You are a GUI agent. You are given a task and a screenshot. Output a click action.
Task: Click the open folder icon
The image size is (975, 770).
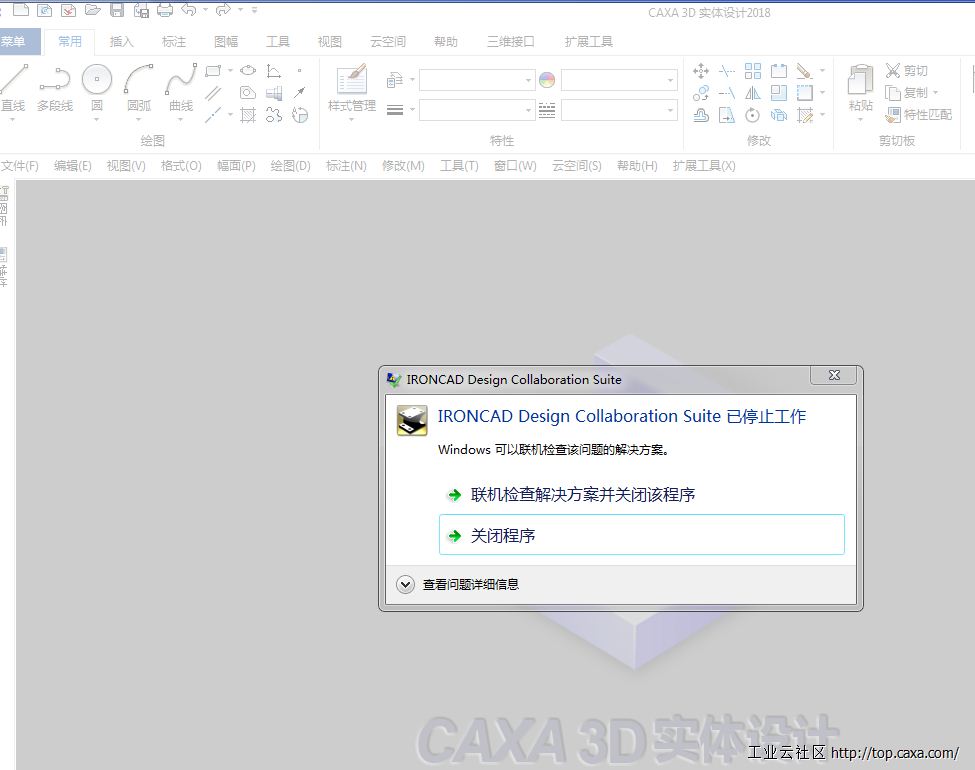coord(93,9)
